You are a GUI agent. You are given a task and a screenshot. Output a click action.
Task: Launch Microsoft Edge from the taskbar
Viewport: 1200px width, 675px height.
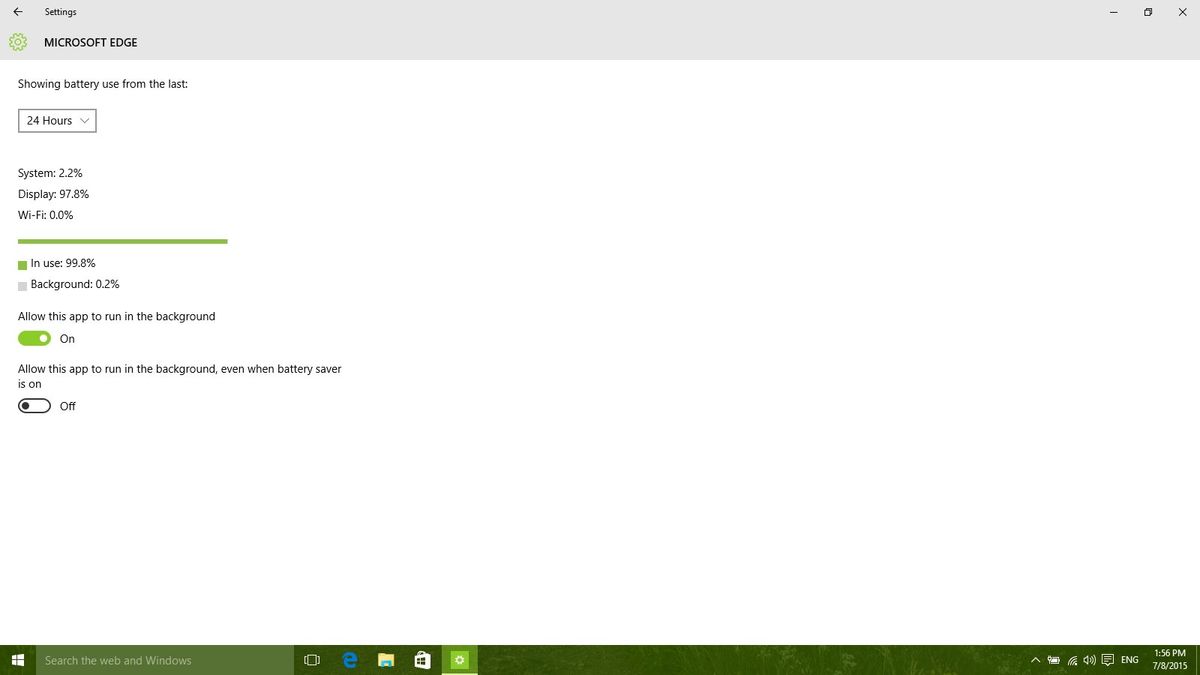(349, 660)
